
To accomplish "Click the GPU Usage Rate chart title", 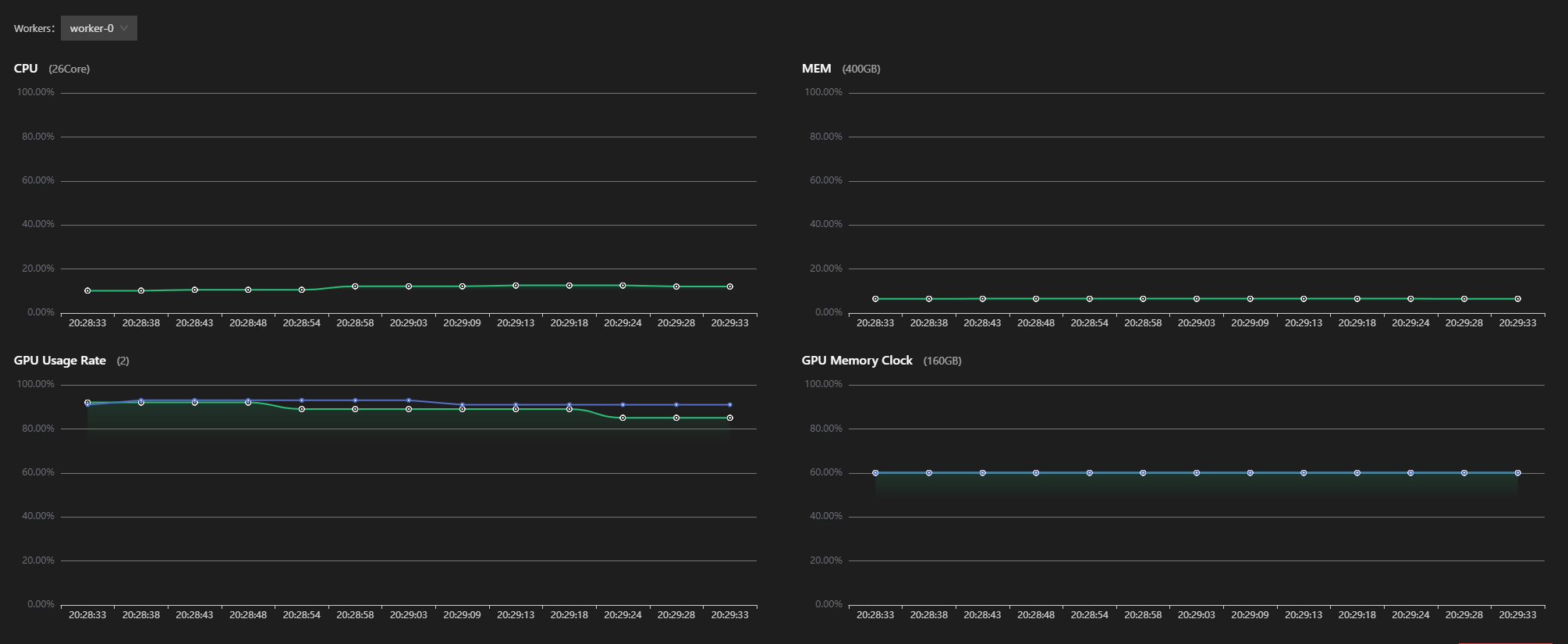I will 60,361.
